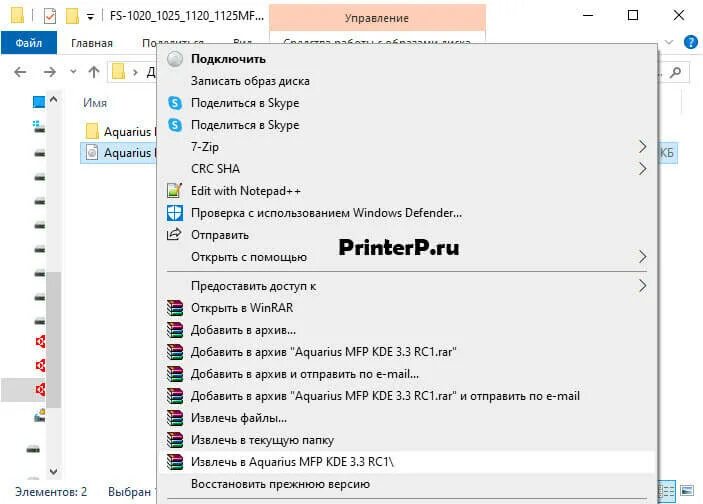This screenshot has width=703, height=504.
Task: Expand Открыть с помощью submenu arrow
Action: tap(642, 256)
